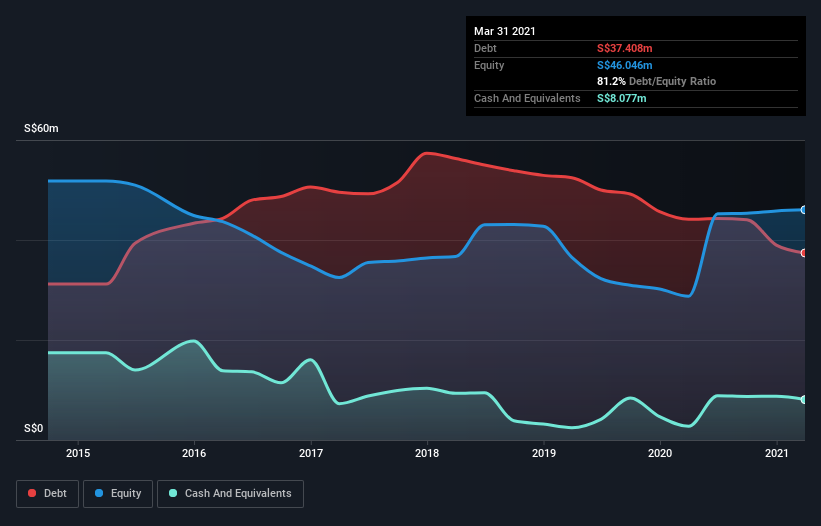This screenshot has height=526, width=821.
Task: Click the red Debt legend dot
Action: point(32,493)
